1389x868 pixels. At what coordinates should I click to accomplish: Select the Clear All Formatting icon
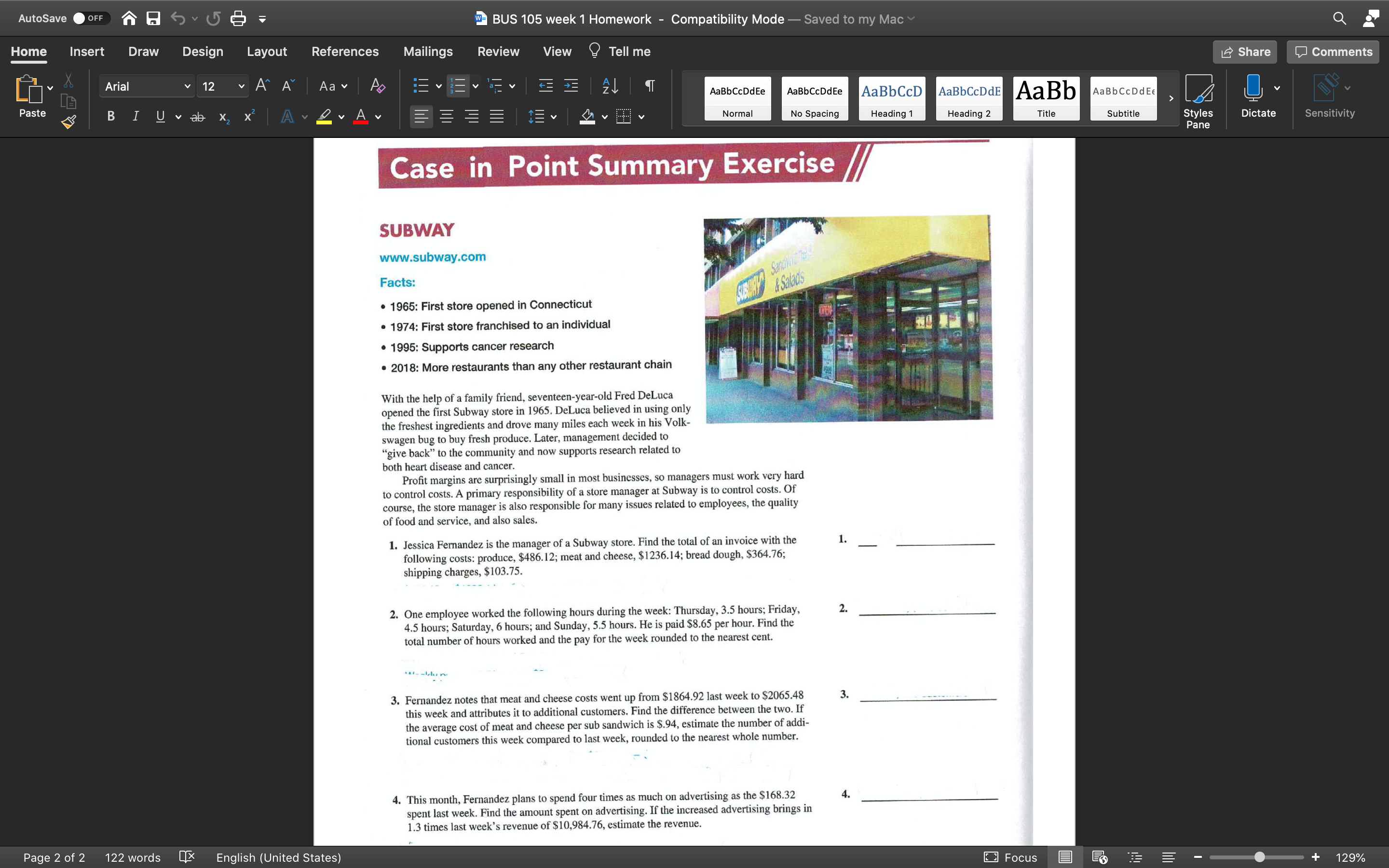point(377,85)
